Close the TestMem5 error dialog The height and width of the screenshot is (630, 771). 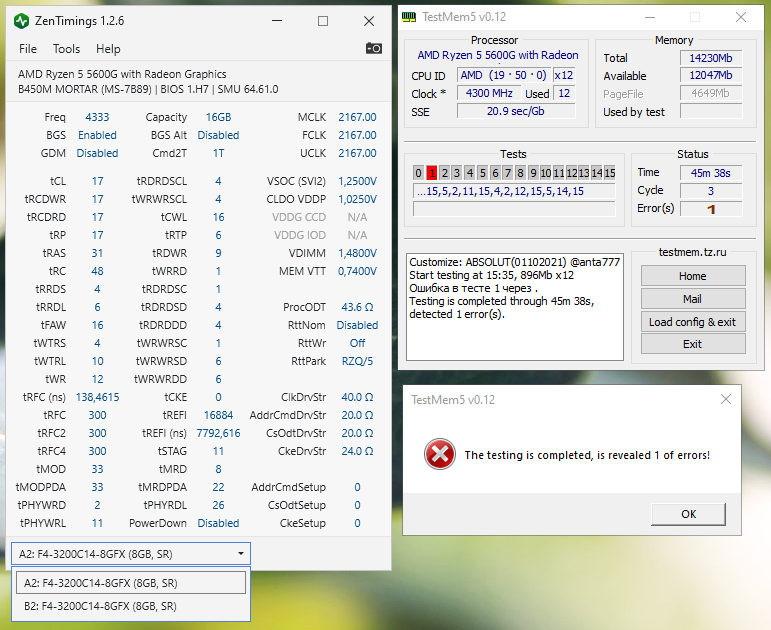click(726, 399)
